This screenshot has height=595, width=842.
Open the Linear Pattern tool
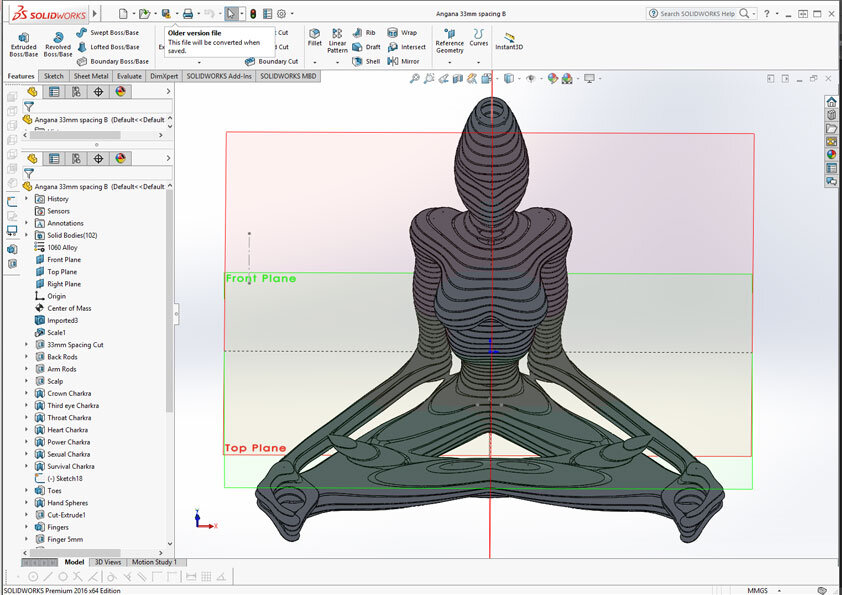click(x=337, y=41)
